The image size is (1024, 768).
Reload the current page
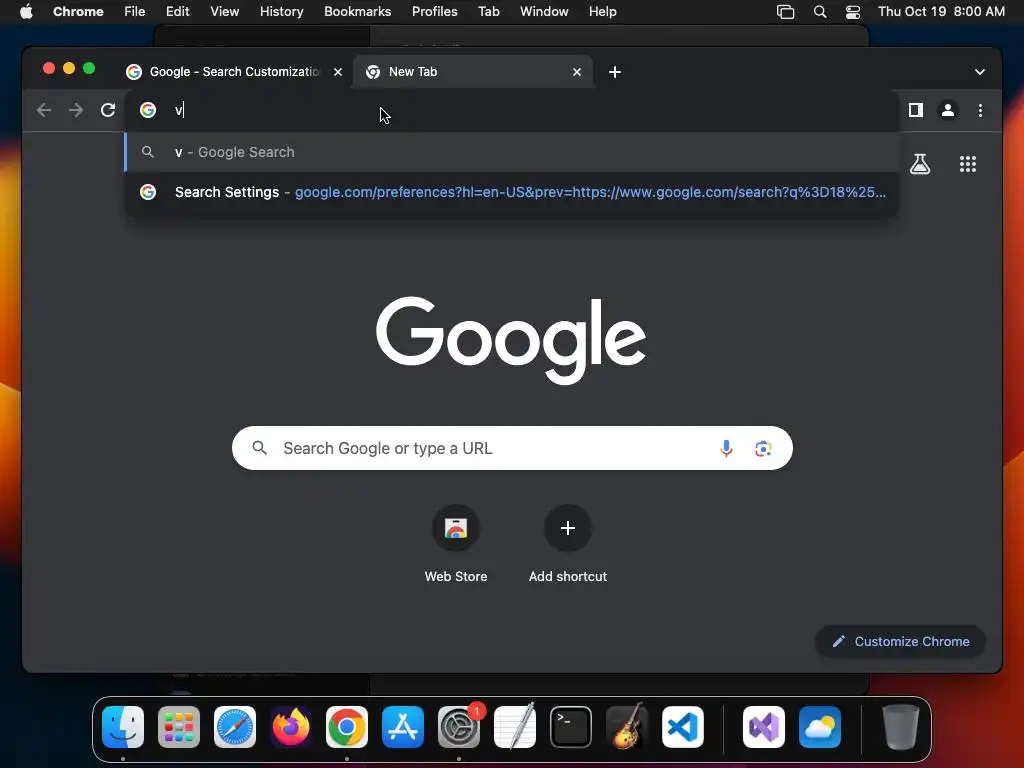(108, 110)
